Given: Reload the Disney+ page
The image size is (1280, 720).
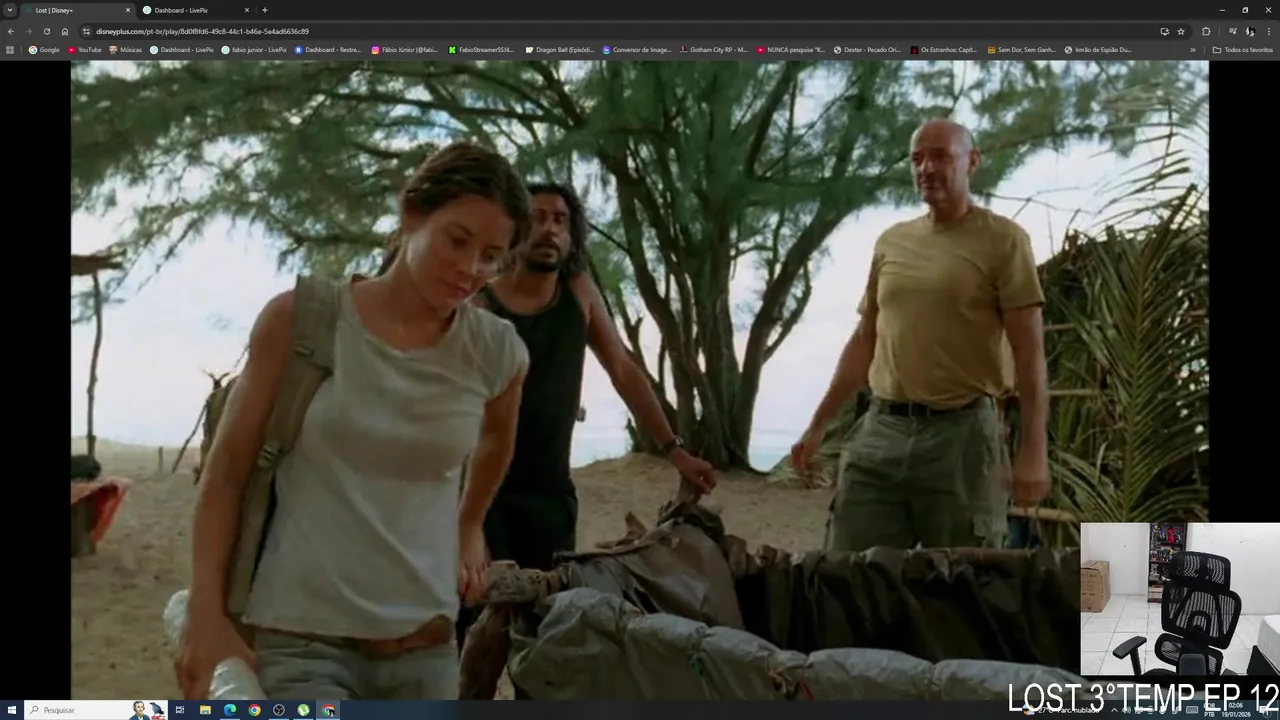Looking at the screenshot, I should [x=47, y=31].
